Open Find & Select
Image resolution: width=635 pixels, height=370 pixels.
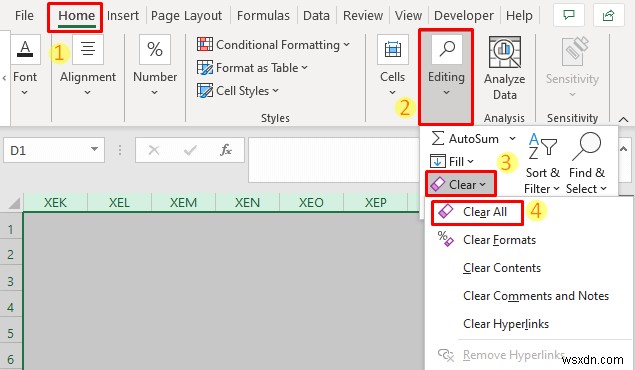(586, 164)
